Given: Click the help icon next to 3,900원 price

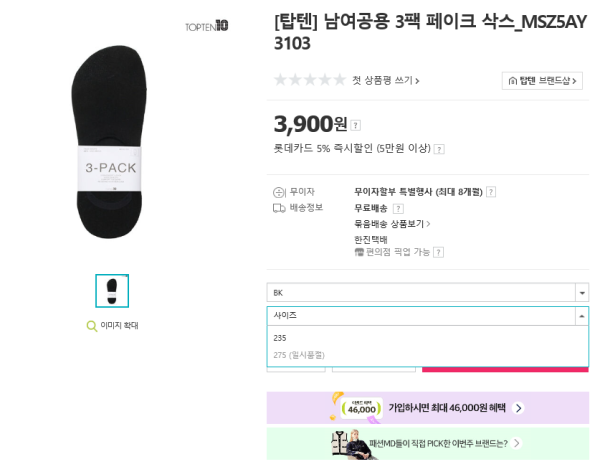Looking at the screenshot, I should coord(355,125).
